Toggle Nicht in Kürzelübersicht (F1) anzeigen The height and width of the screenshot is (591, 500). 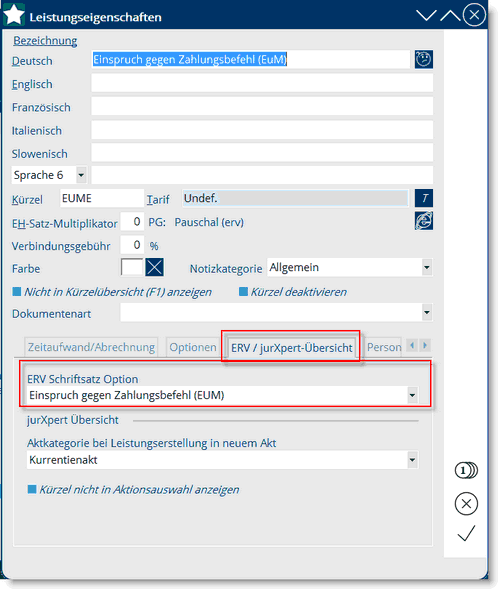[17, 291]
